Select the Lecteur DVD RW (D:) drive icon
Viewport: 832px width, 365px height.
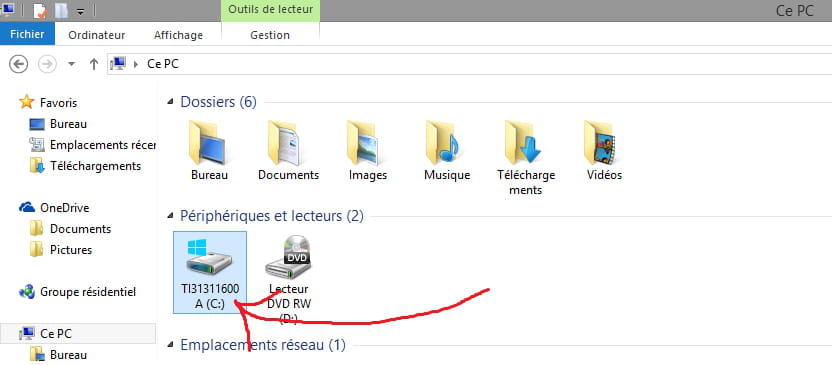[x=289, y=258]
